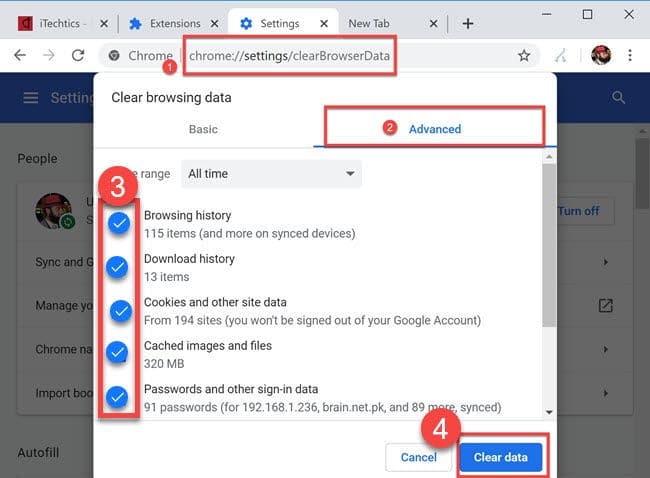Click the Clear browsing data title
This screenshot has width=650, height=478.
171,98
